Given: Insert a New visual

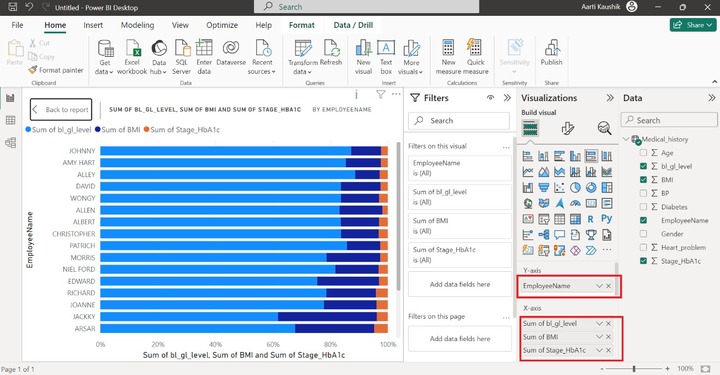Looking at the screenshot, I should click(363, 57).
